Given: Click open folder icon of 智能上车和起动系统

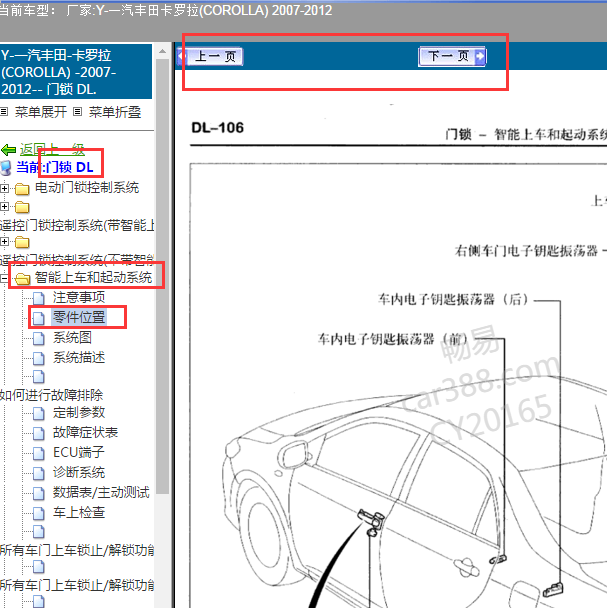Looking at the screenshot, I should click(x=22, y=278).
